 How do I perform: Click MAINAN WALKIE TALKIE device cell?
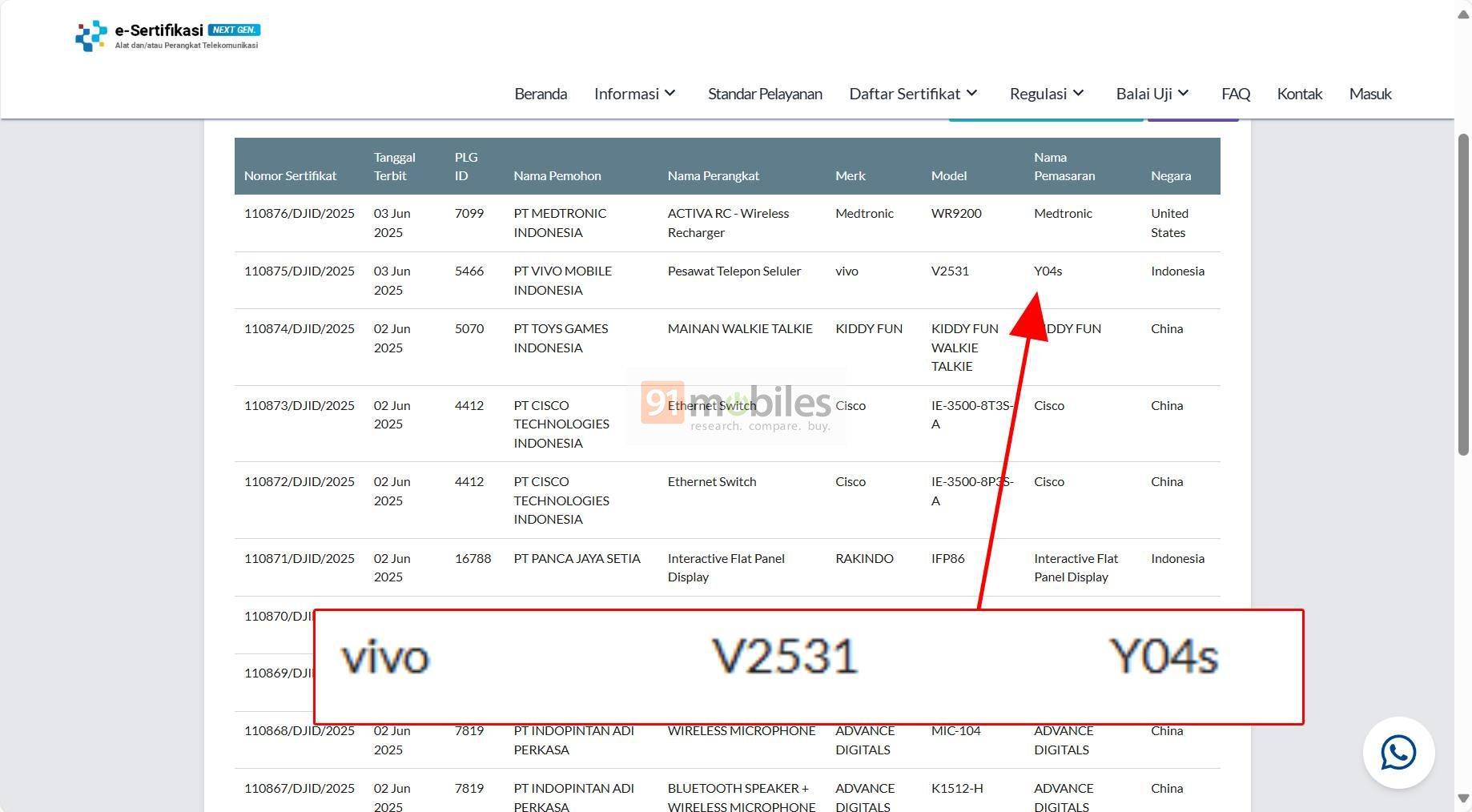740,328
